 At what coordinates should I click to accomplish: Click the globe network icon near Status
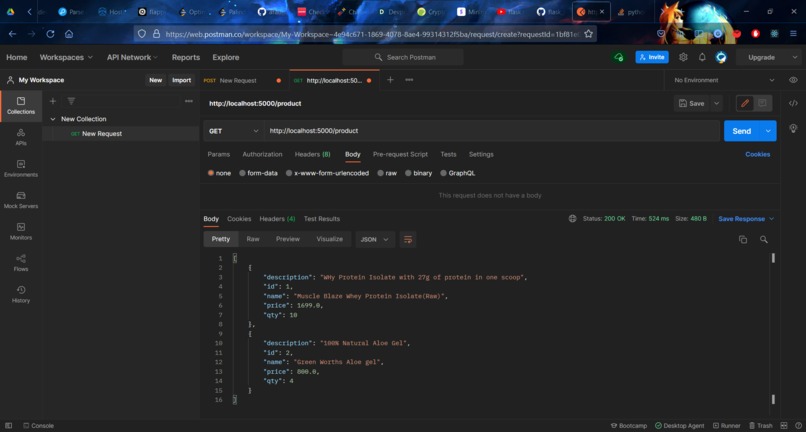(x=572, y=219)
